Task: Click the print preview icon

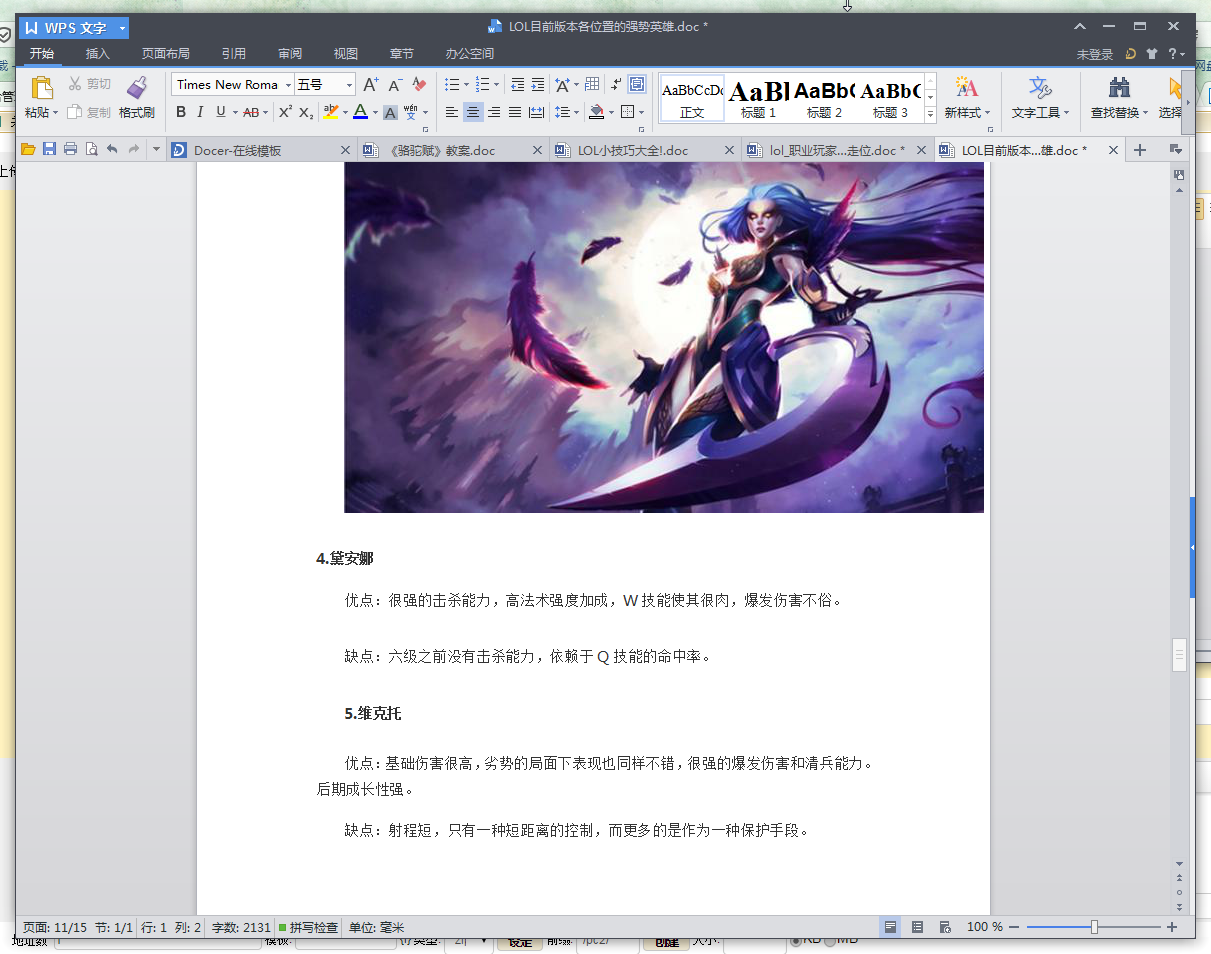Action: (x=91, y=149)
